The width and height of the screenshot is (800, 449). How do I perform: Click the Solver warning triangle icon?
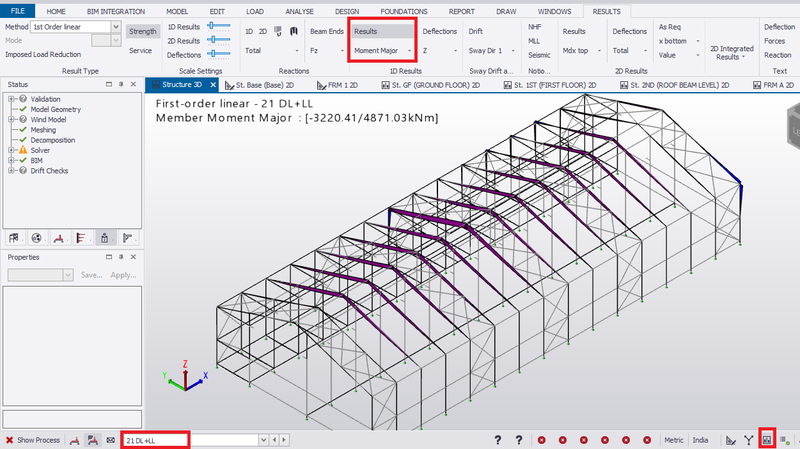coord(23,150)
